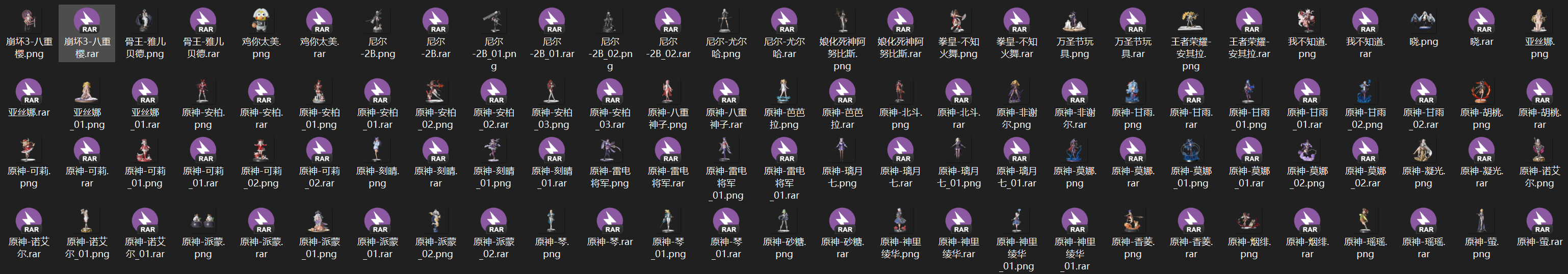This screenshot has height=274, width=1568.
Task: Select the 亚丝娜.rar archive icon
Action: point(29,92)
